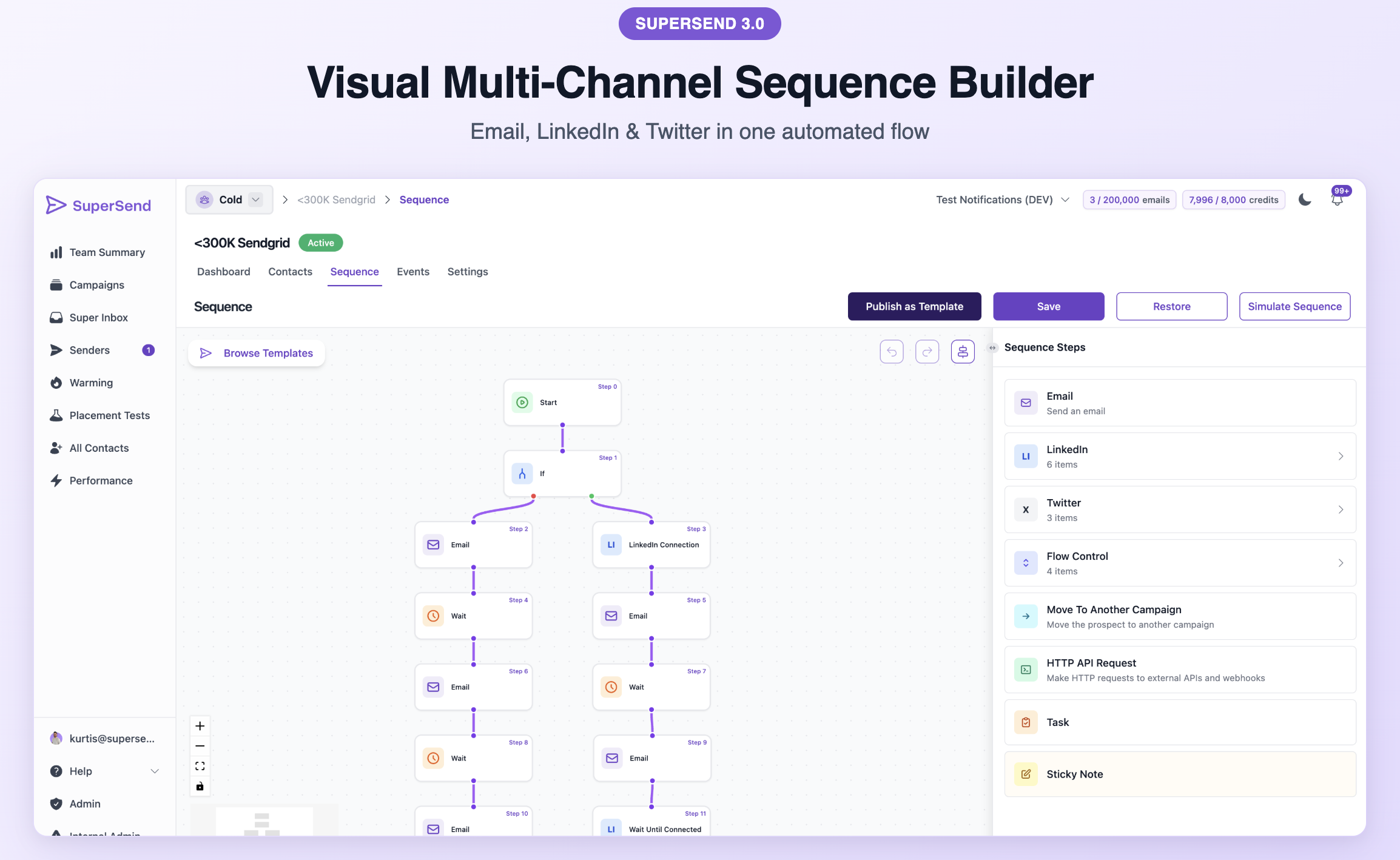Click the Publish as Template button
This screenshot has height=860, width=1400.
coord(915,306)
